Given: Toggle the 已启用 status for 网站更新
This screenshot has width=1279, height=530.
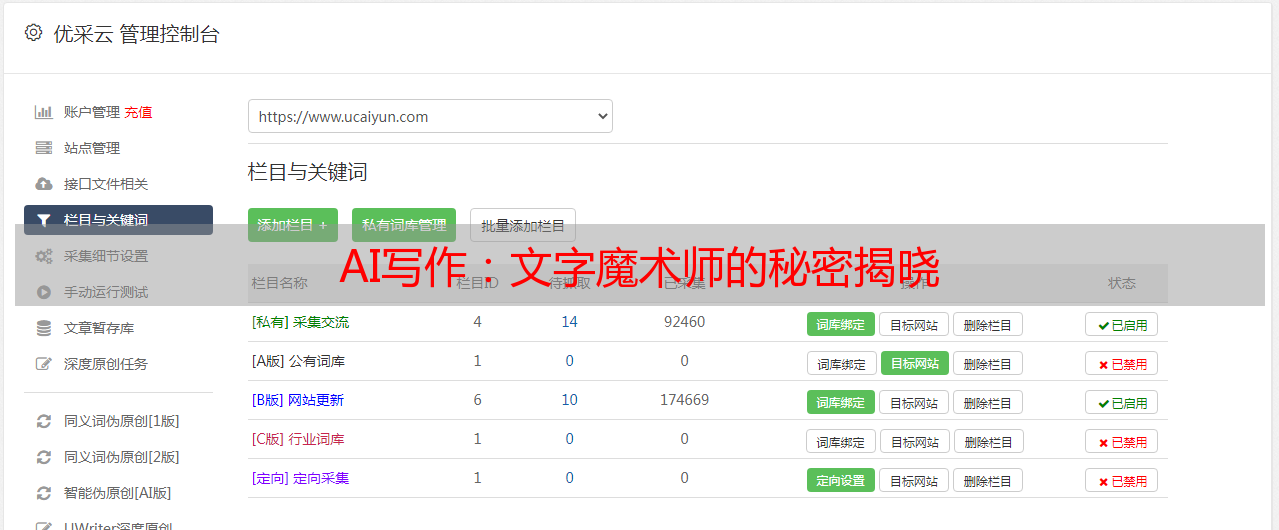Looking at the screenshot, I should click(1122, 402).
